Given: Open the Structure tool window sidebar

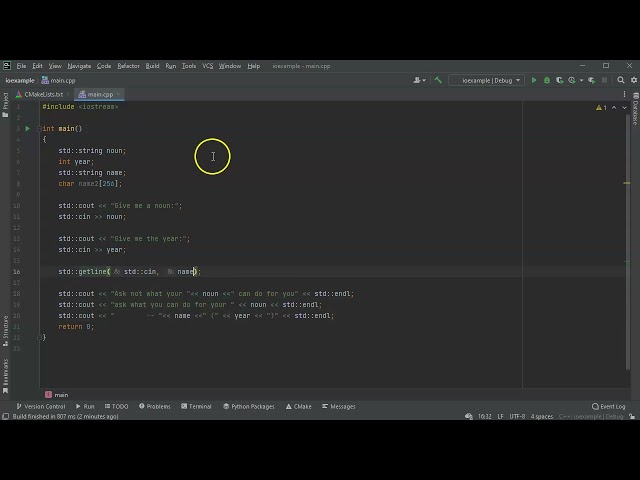Looking at the screenshot, I should point(5,331).
